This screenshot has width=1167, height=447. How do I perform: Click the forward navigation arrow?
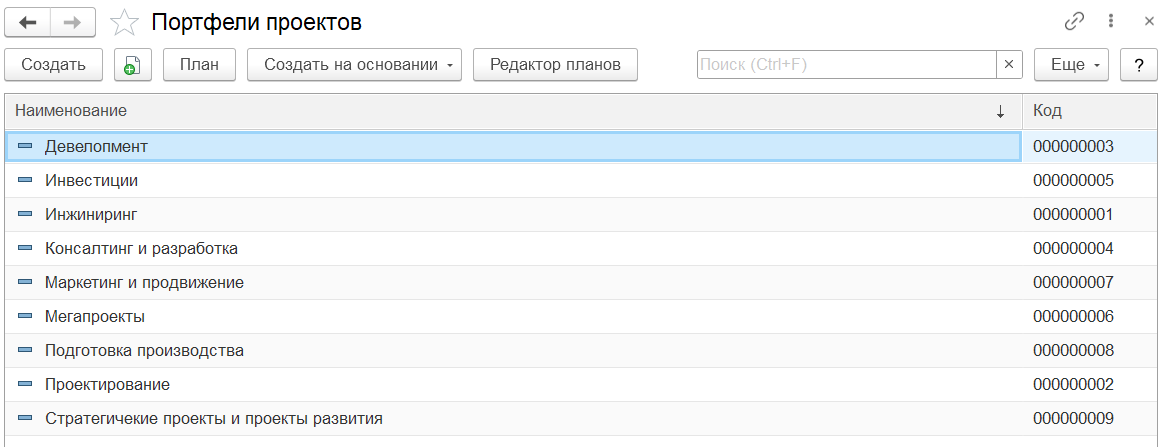click(73, 21)
